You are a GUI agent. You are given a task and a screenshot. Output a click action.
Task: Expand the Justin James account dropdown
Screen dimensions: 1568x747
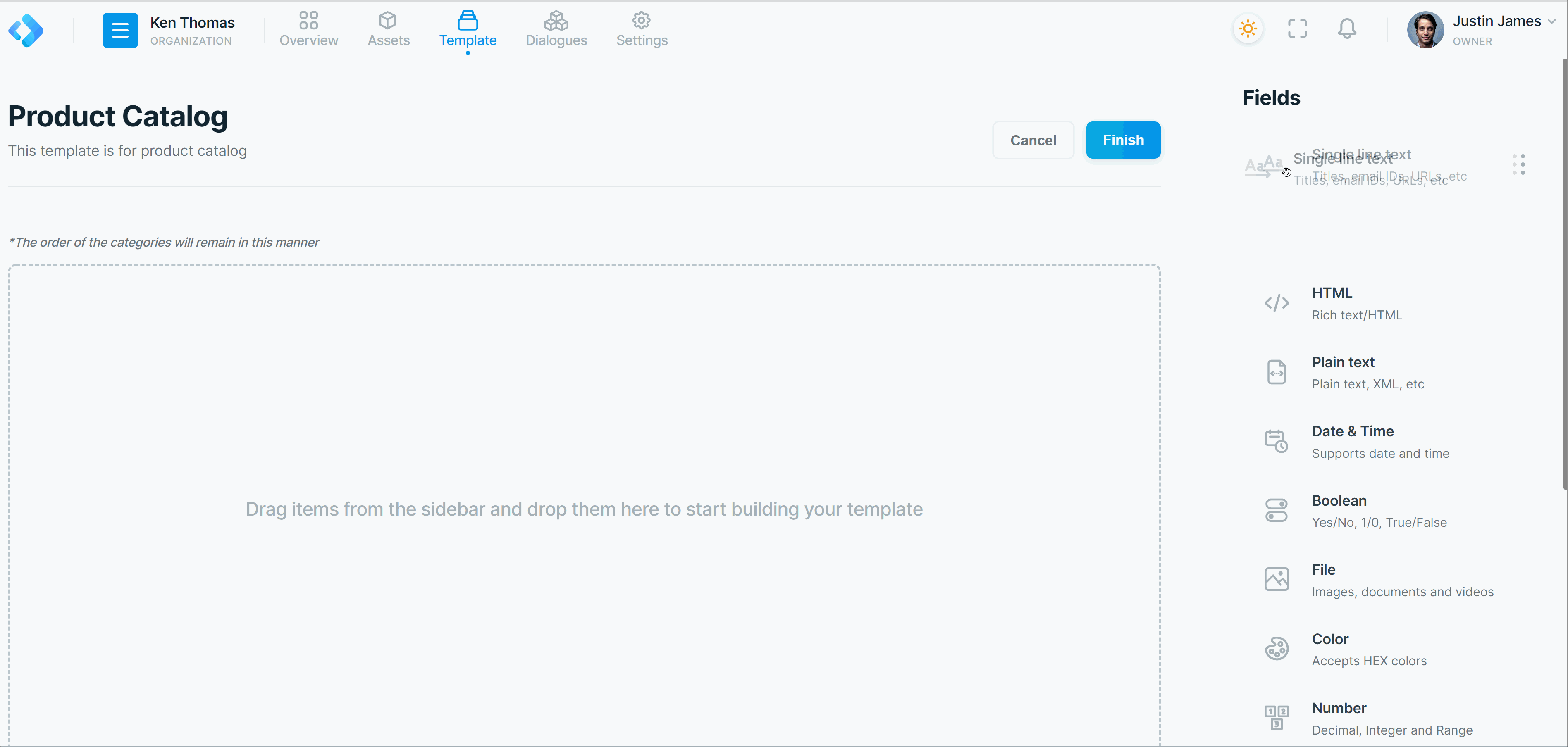(x=1551, y=21)
